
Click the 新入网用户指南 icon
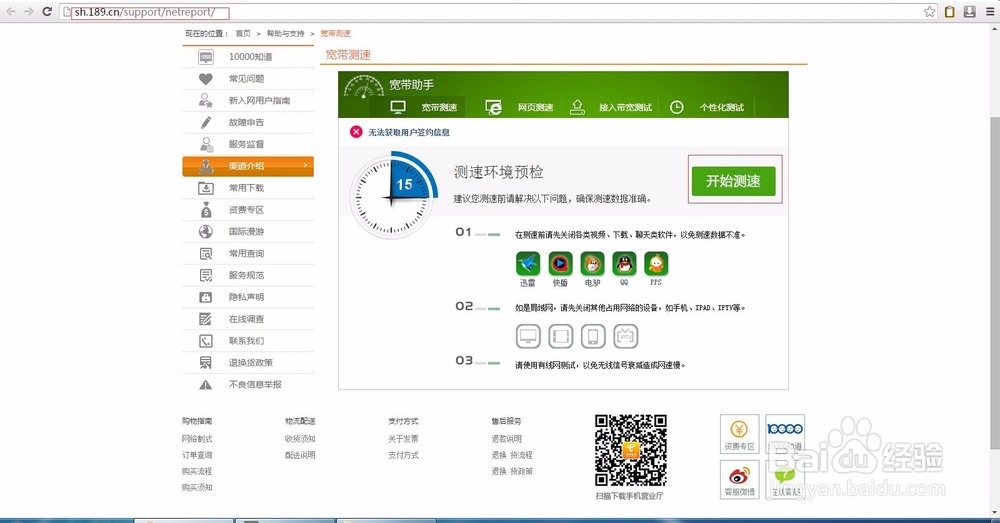click(x=205, y=100)
